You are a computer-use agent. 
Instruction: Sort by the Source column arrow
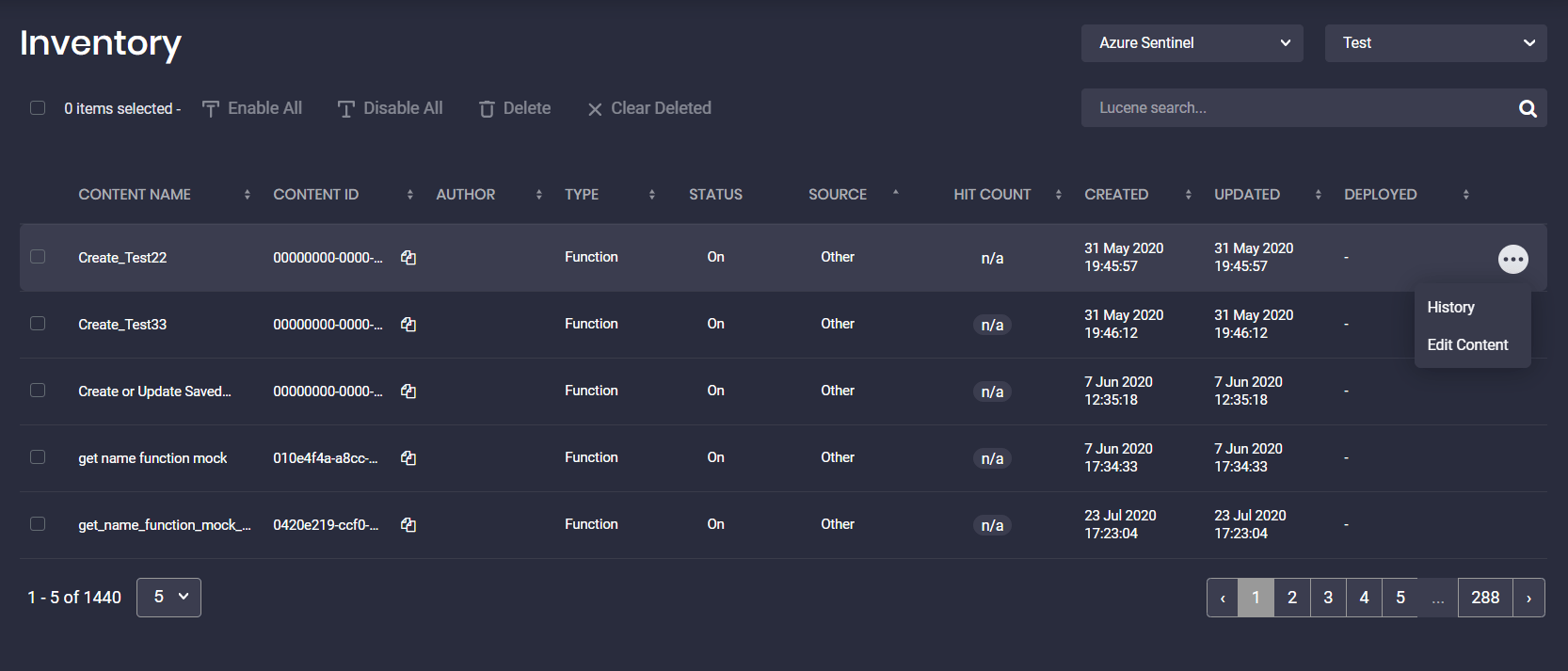coord(895,193)
